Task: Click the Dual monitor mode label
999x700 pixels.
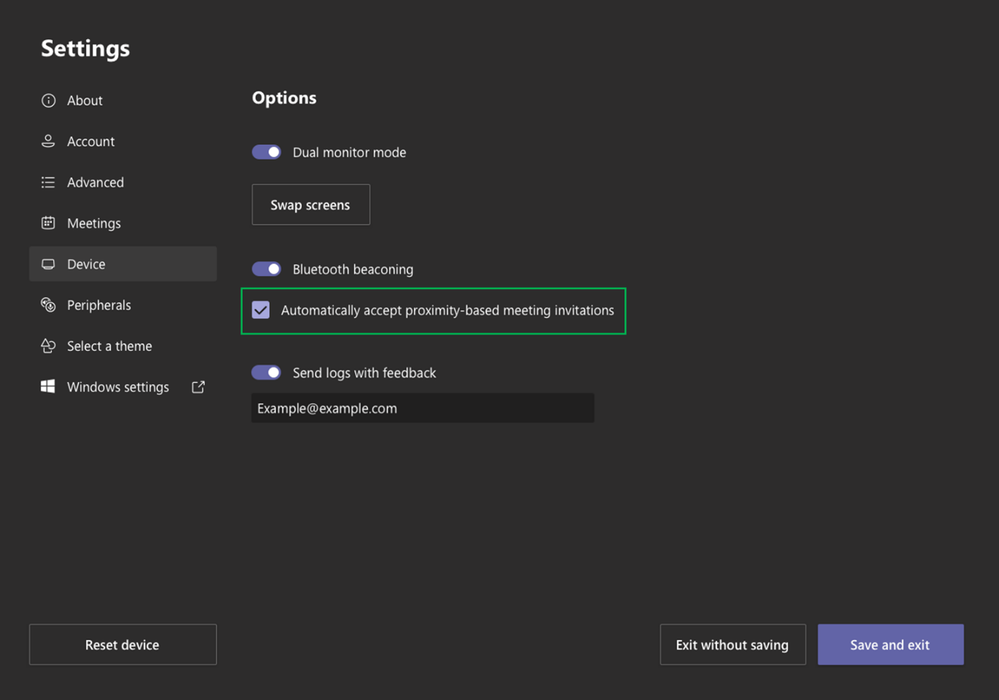Action: pyautogui.click(x=349, y=153)
